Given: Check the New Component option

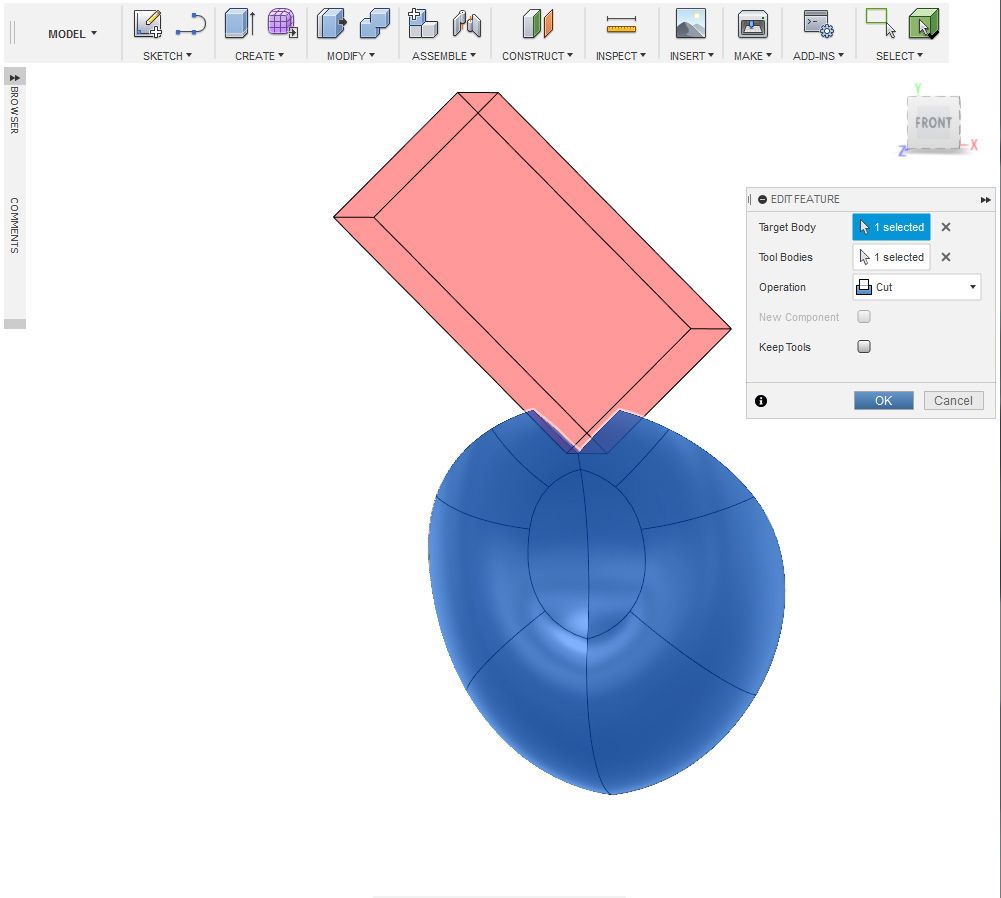Looking at the screenshot, I should click(x=863, y=317).
